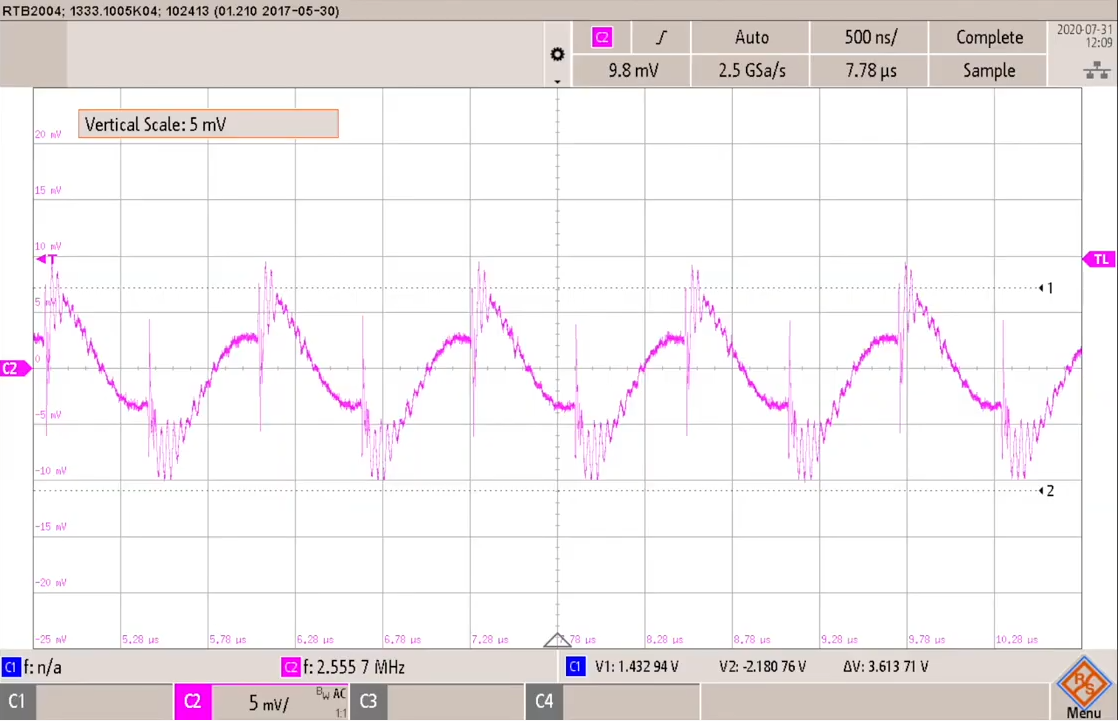Click the blue C1 frequency measurement badge
Image resolution: width=1118 pixels, height=721 pixels.
pyautogui.click(x=10, y=668)
